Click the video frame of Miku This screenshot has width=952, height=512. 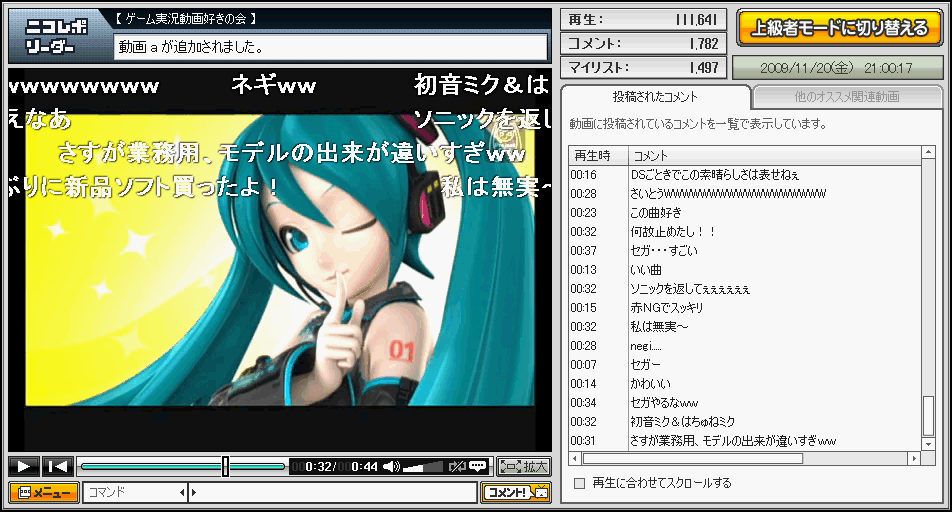click(280, 260)
